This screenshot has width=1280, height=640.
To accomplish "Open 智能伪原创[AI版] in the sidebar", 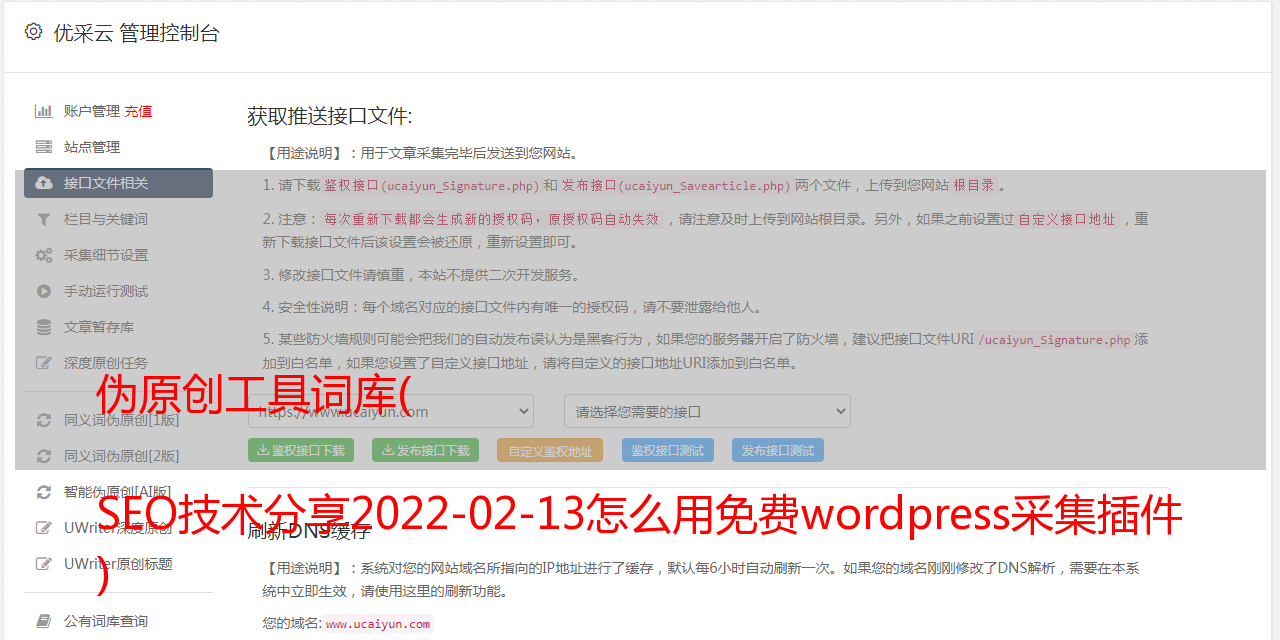I will pos(118,492).
